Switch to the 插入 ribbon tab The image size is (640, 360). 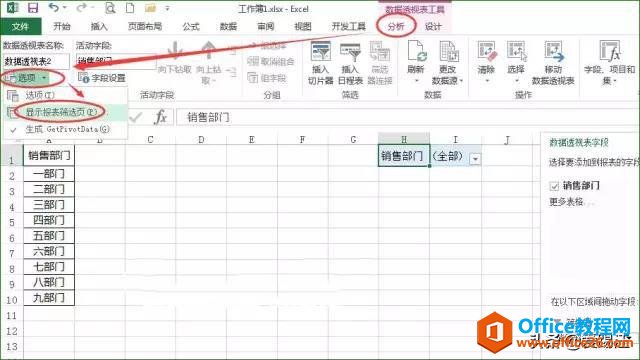[x=99, y=27]
